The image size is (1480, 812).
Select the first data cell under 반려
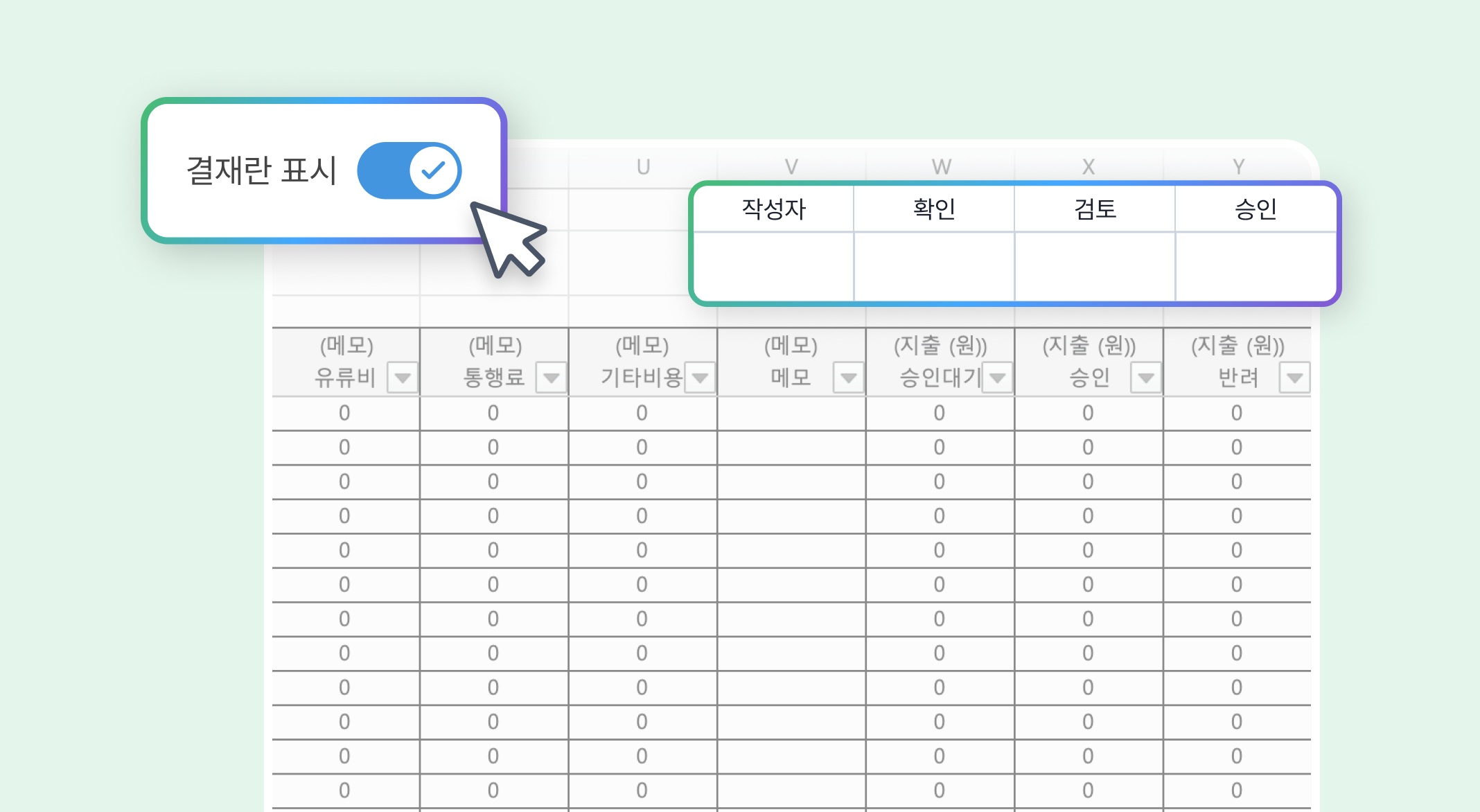(x=1237, y=414)
